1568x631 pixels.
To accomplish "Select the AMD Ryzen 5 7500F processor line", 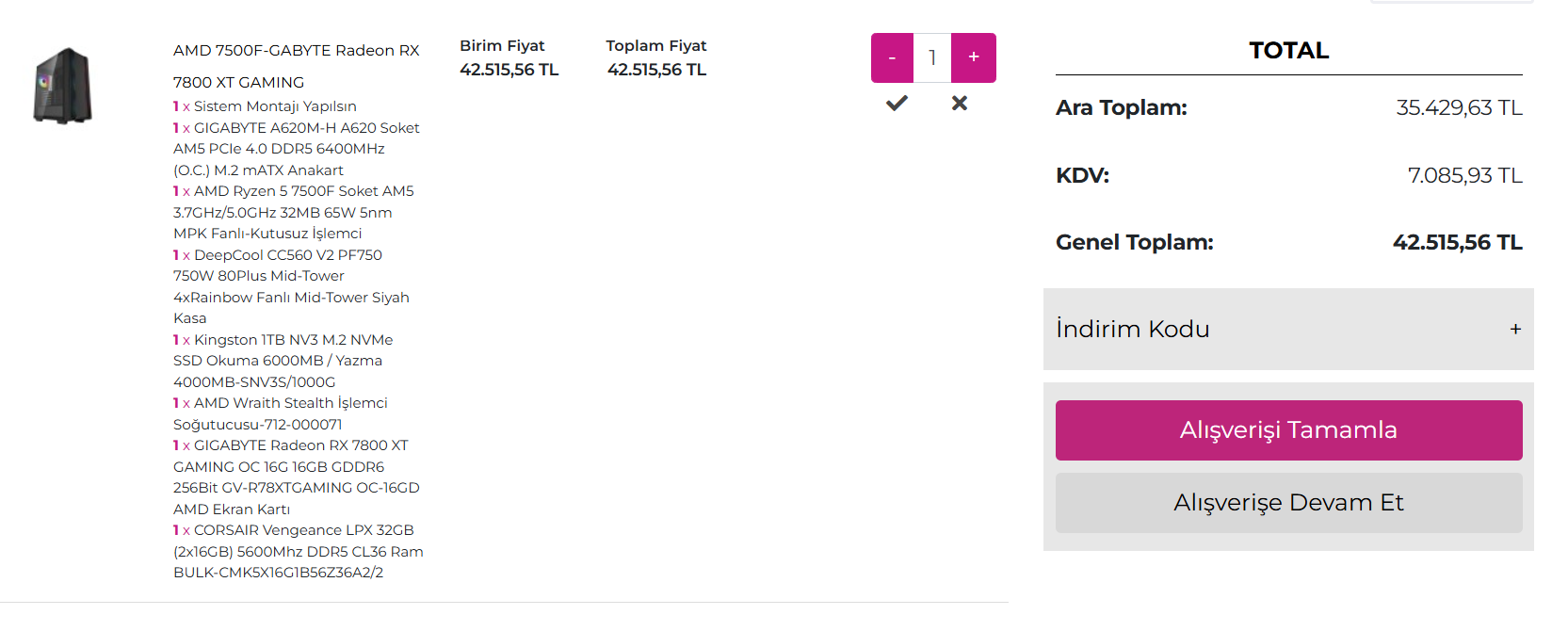I will click(294, 212).
